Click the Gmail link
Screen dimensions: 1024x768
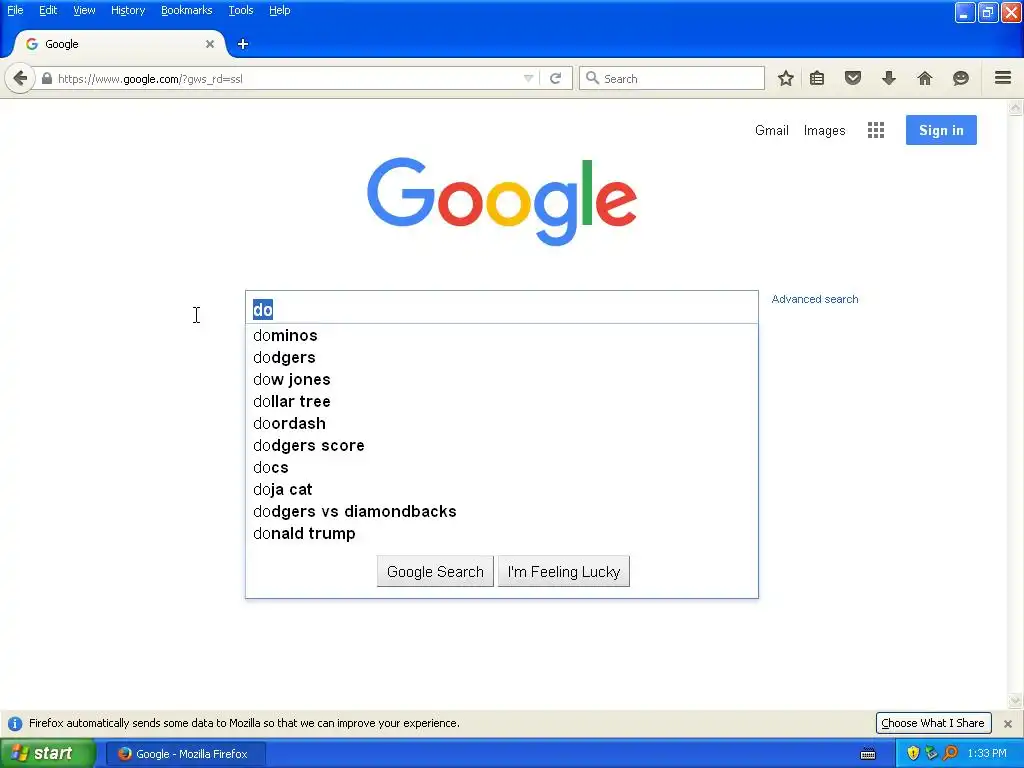point(772,131)
